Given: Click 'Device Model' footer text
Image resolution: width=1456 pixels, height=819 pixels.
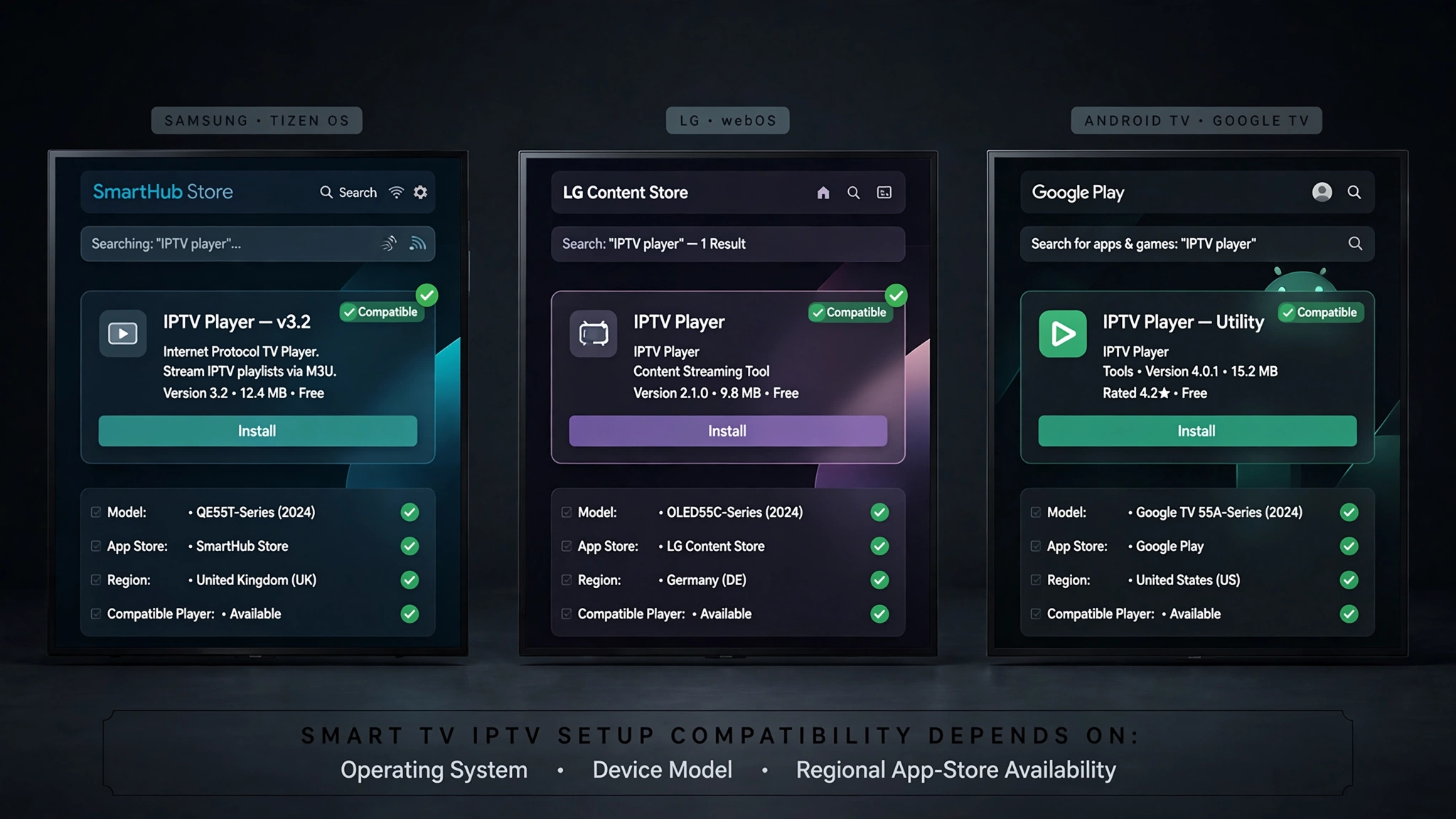Looking at the screenshot, I should pyautogui.click(x=663, y=770).
